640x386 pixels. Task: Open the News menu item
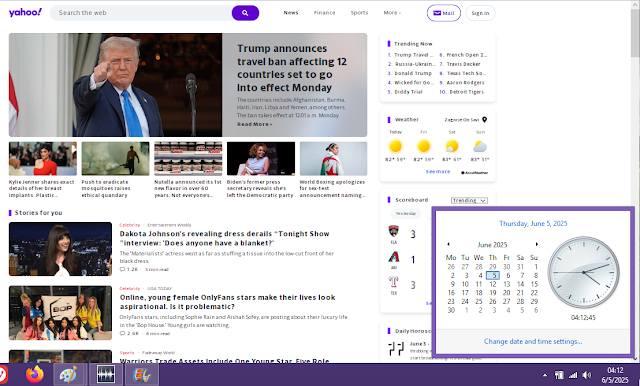[x=291, y=13]
